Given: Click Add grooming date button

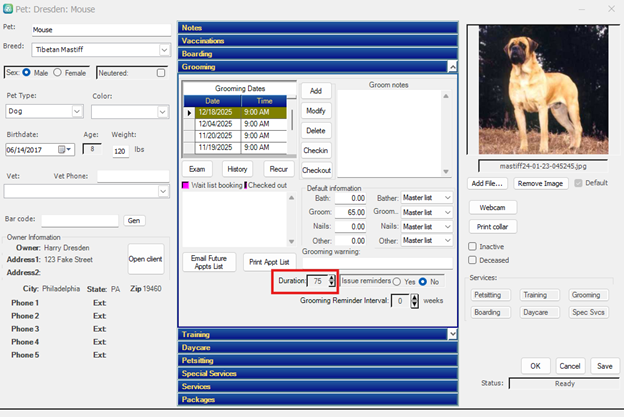Looking at the screenshot, I should (316, 91).
